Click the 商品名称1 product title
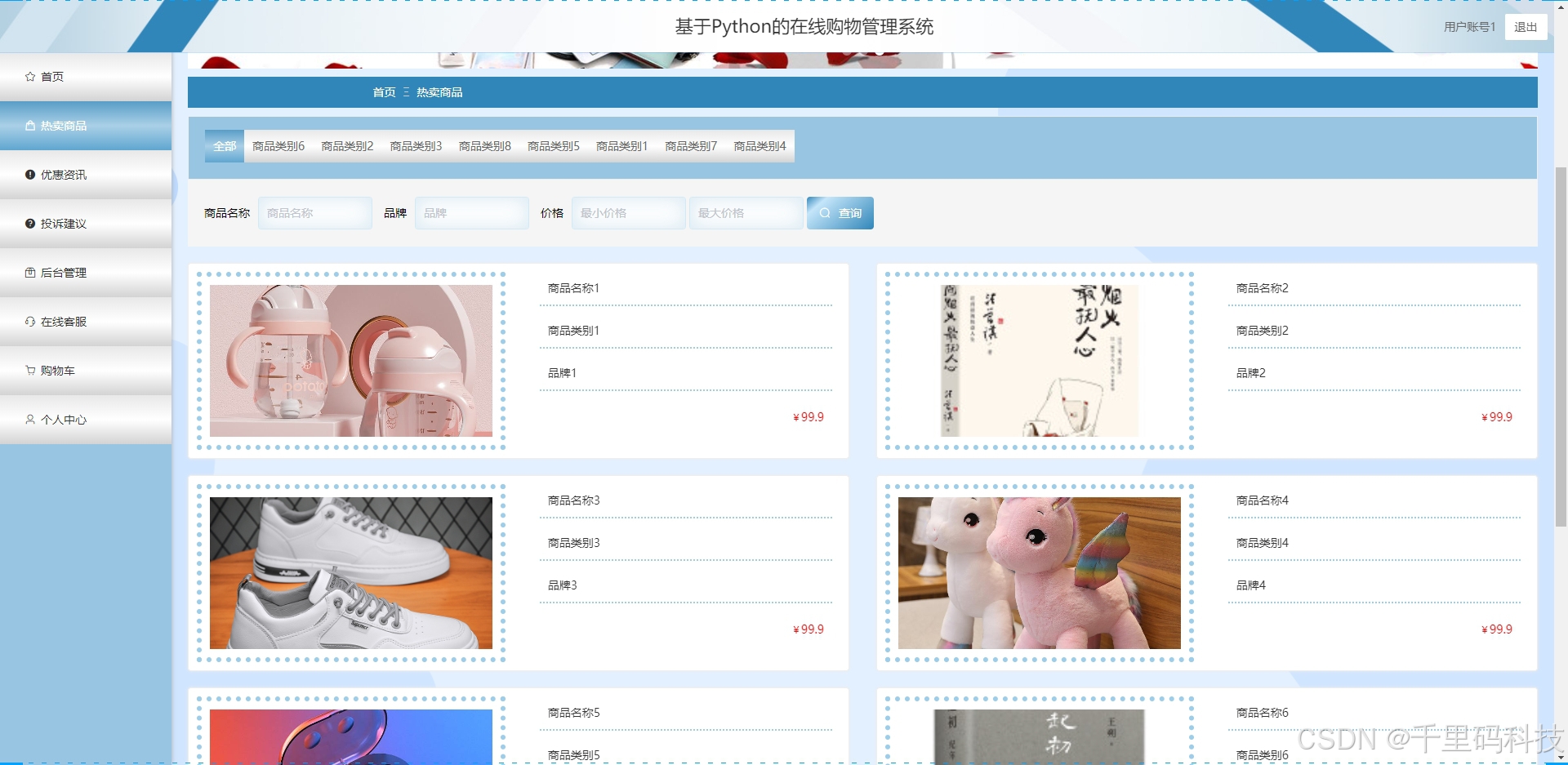 pyautogui.click(x=573, y=288)
